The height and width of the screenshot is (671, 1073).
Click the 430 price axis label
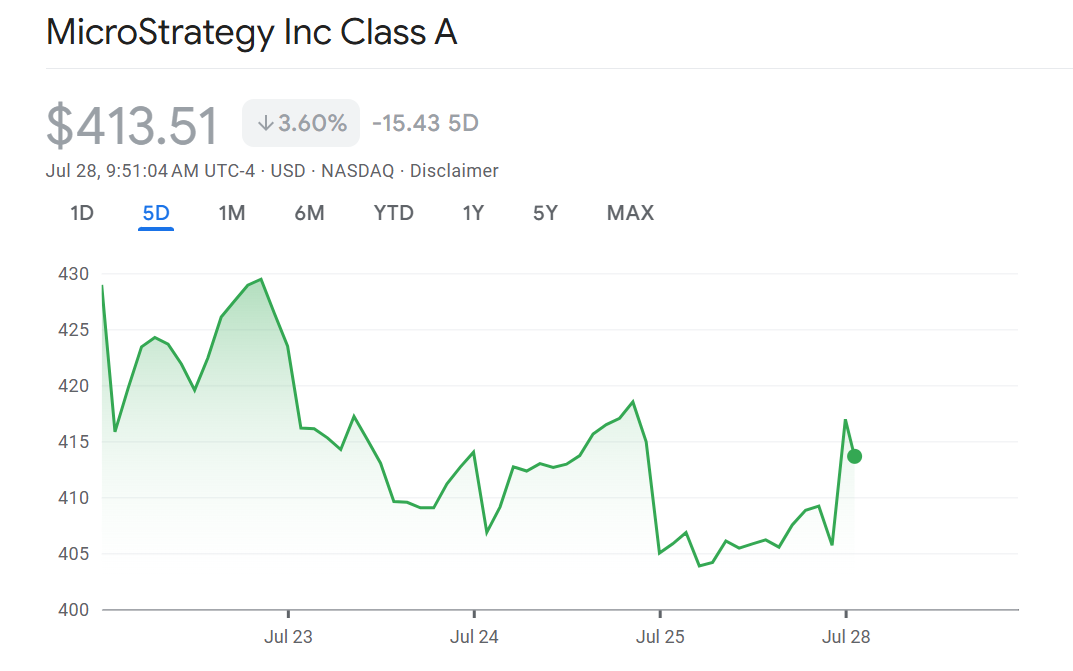73,274
